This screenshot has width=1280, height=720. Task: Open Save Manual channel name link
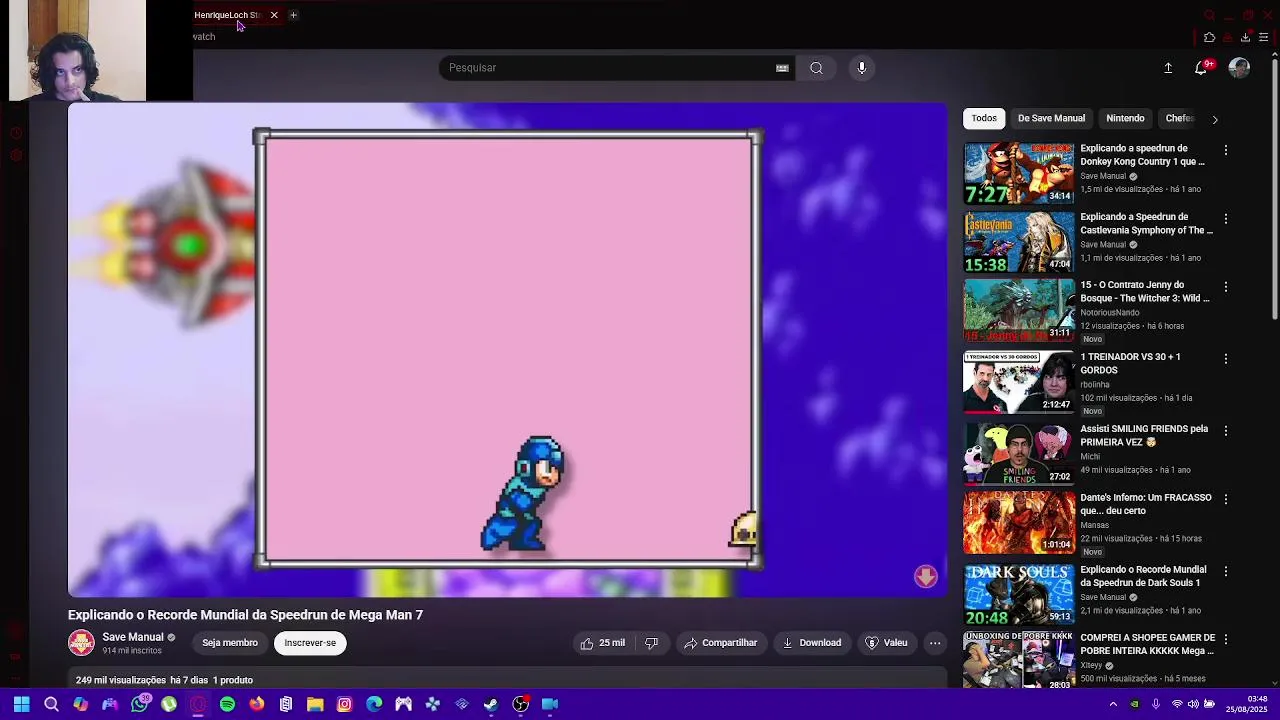coord(132,637)
